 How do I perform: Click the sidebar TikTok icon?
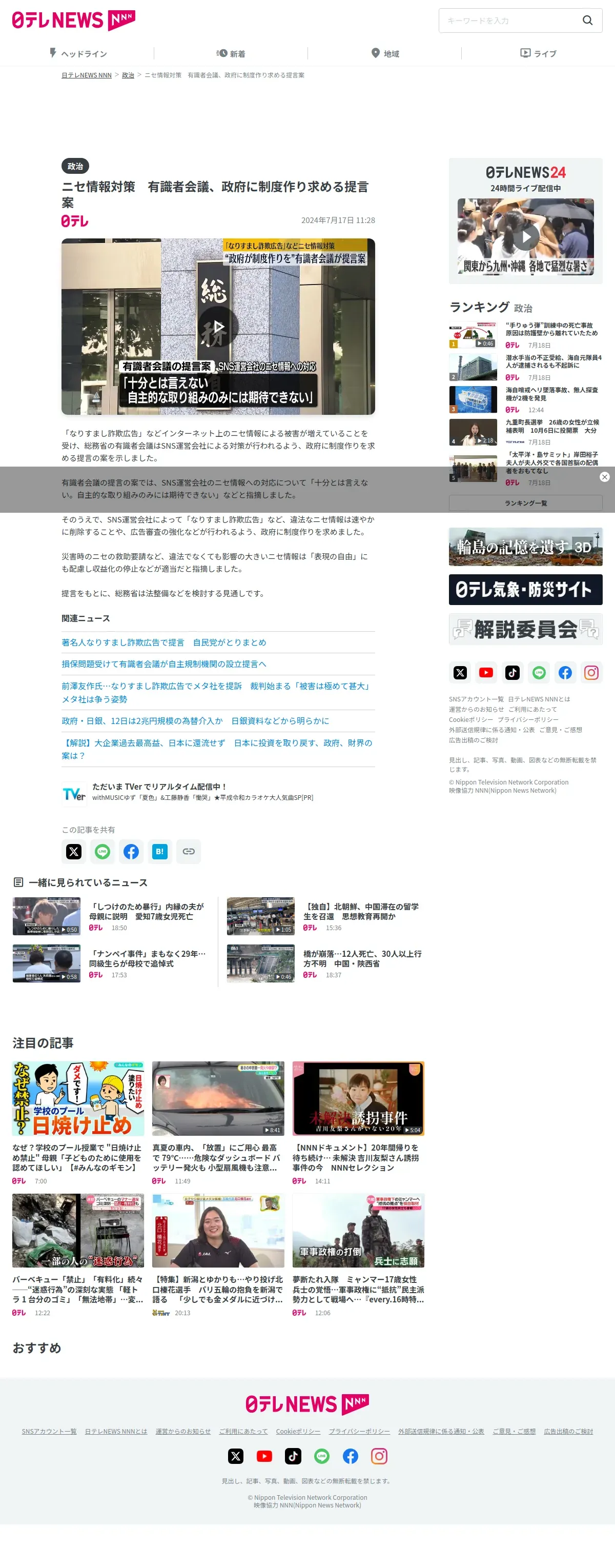tap(512, 672)
